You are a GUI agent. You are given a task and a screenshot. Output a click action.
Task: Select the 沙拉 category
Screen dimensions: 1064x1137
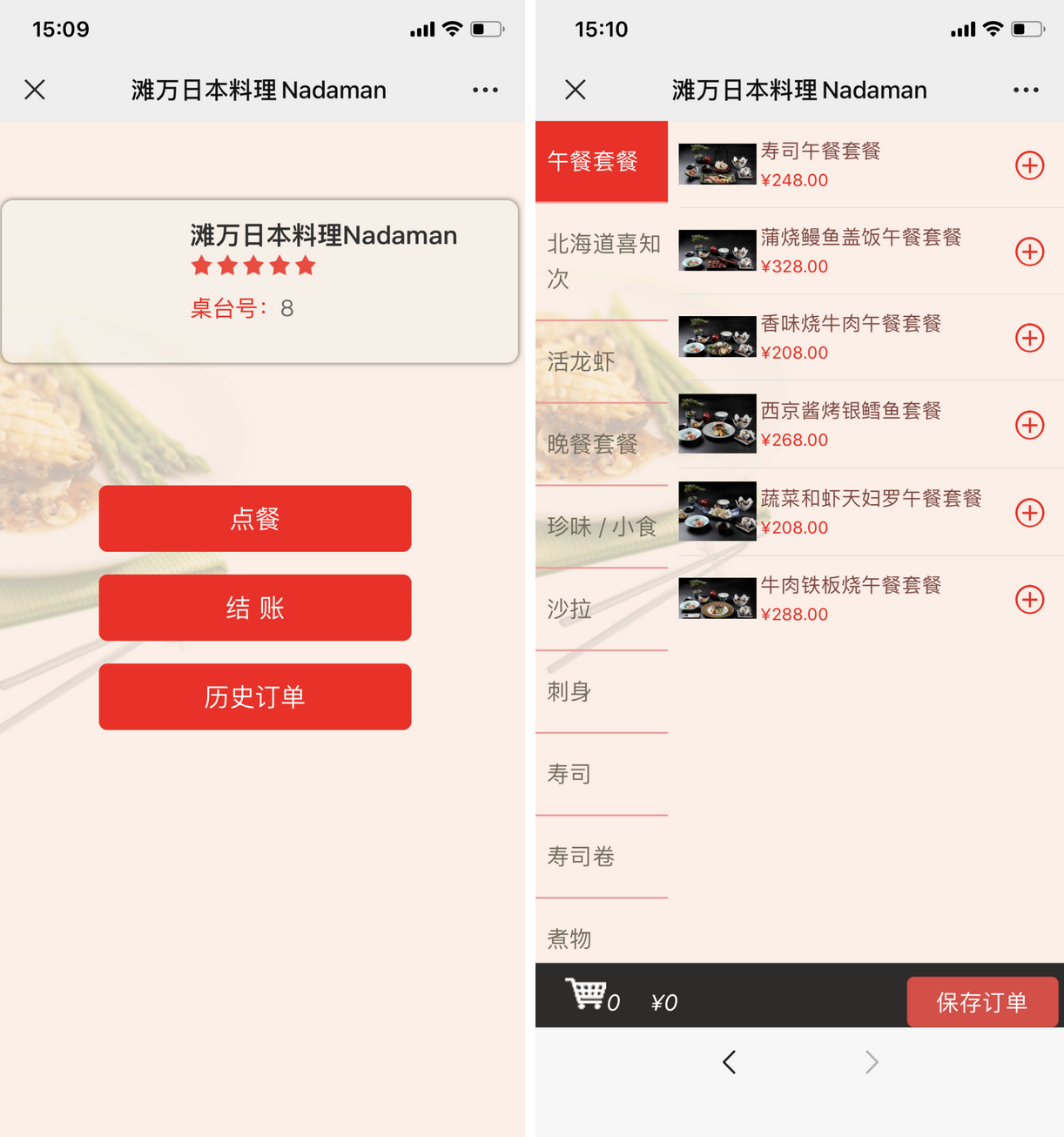tap(602, 609)
